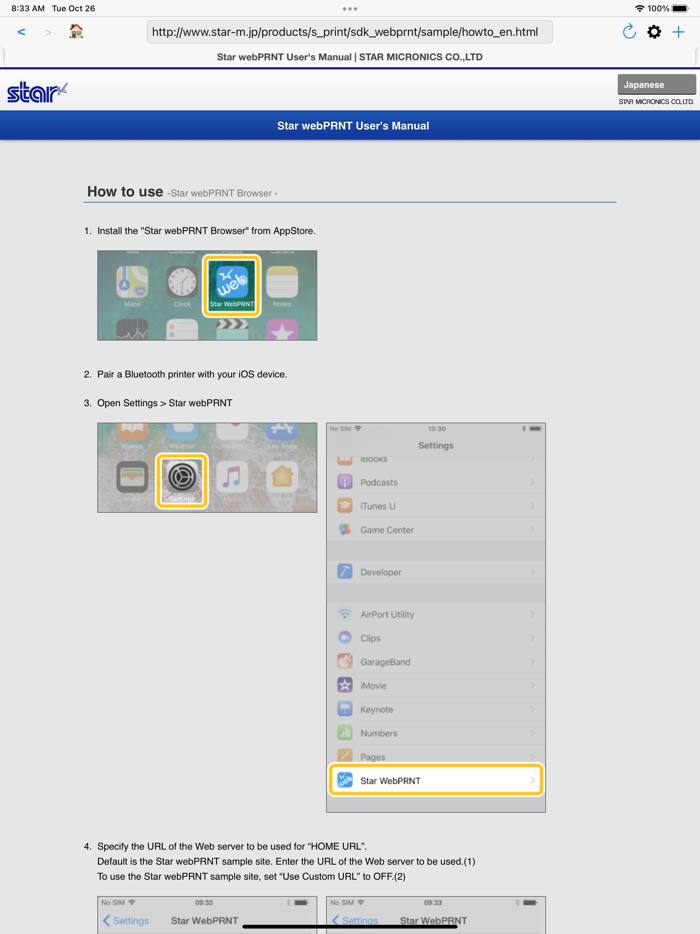700x934 pixels.
Task: Add new tab with plus icon
Action: coord(679,32)
